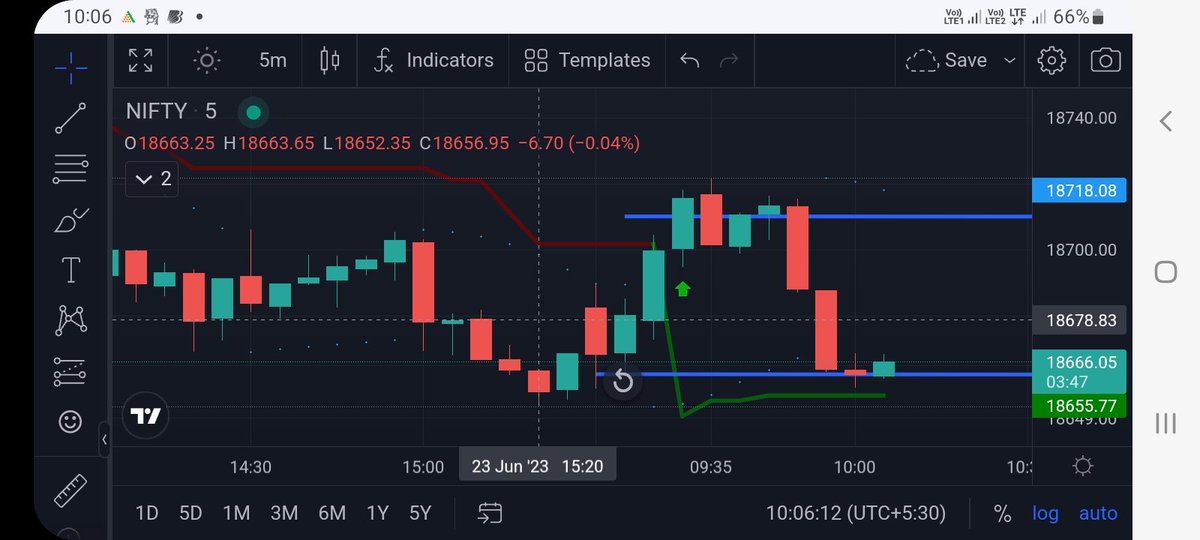Change the 5m time interval

point(272,60)
